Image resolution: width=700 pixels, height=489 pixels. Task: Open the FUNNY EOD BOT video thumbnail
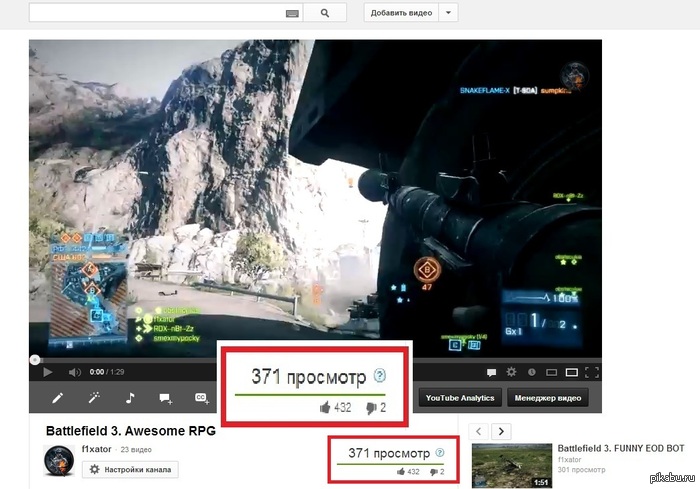(512, 465)
